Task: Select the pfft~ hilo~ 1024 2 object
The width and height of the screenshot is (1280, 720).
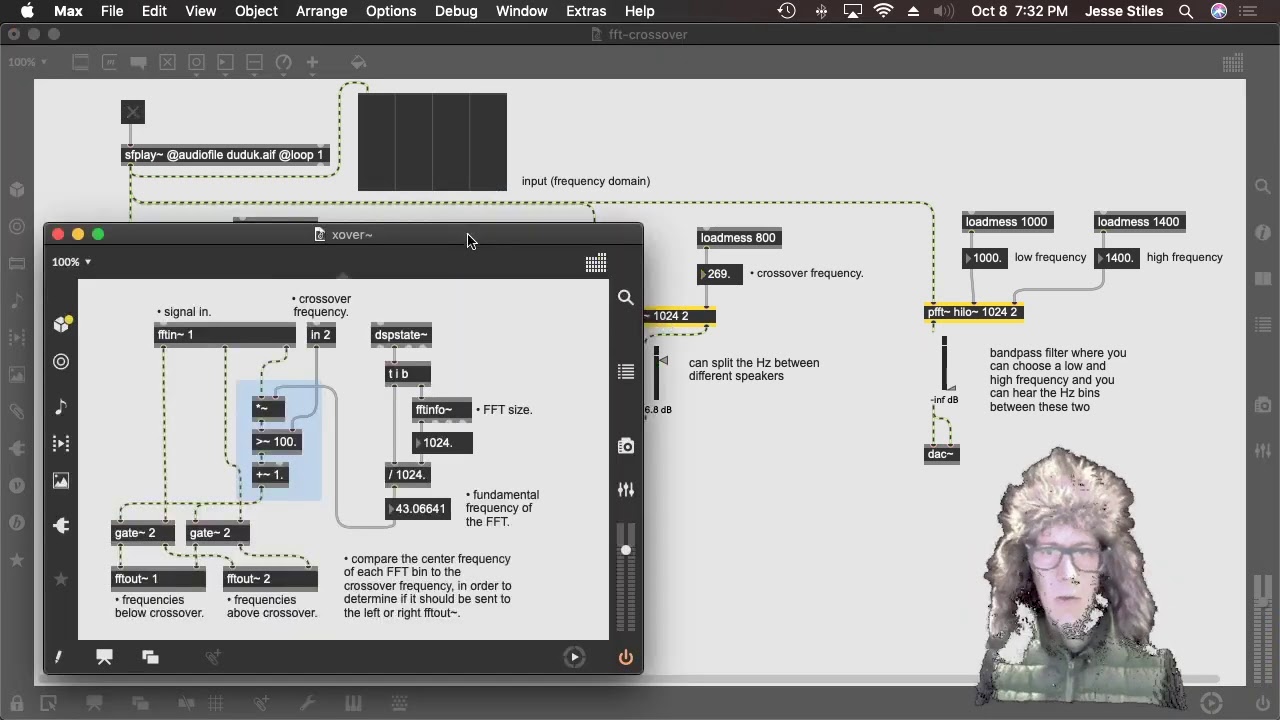Action: 973,313
